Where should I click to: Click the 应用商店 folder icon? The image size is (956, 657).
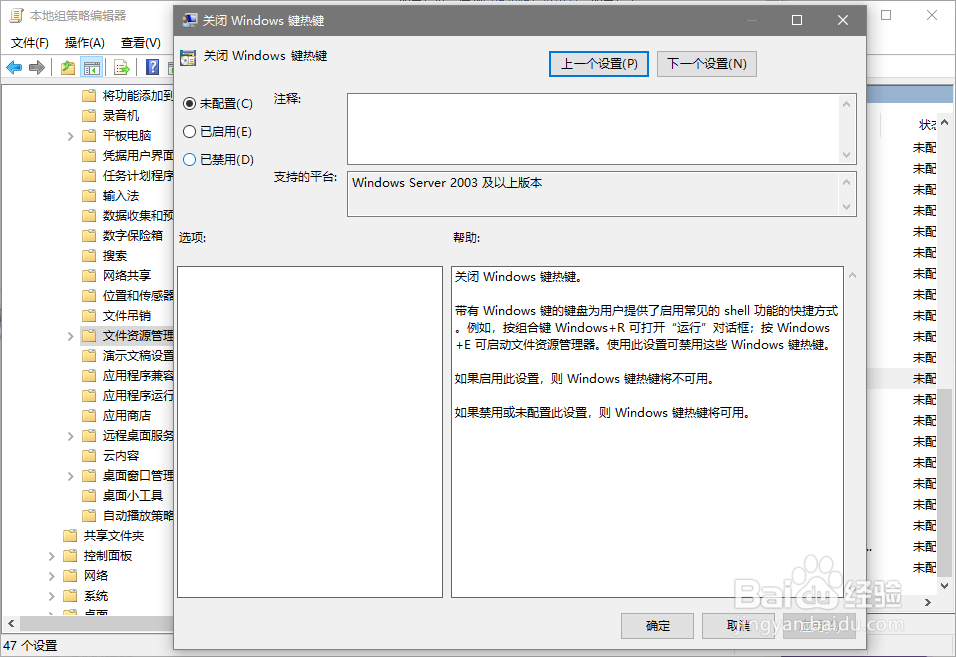pyautogui.click(x=89, y=416)
